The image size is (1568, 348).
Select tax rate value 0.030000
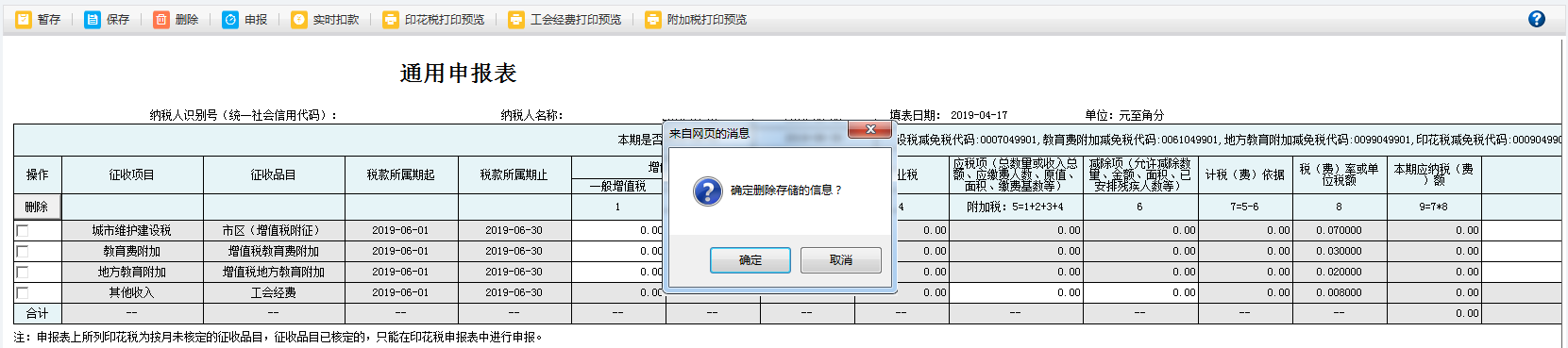(x=1340, y=252)
